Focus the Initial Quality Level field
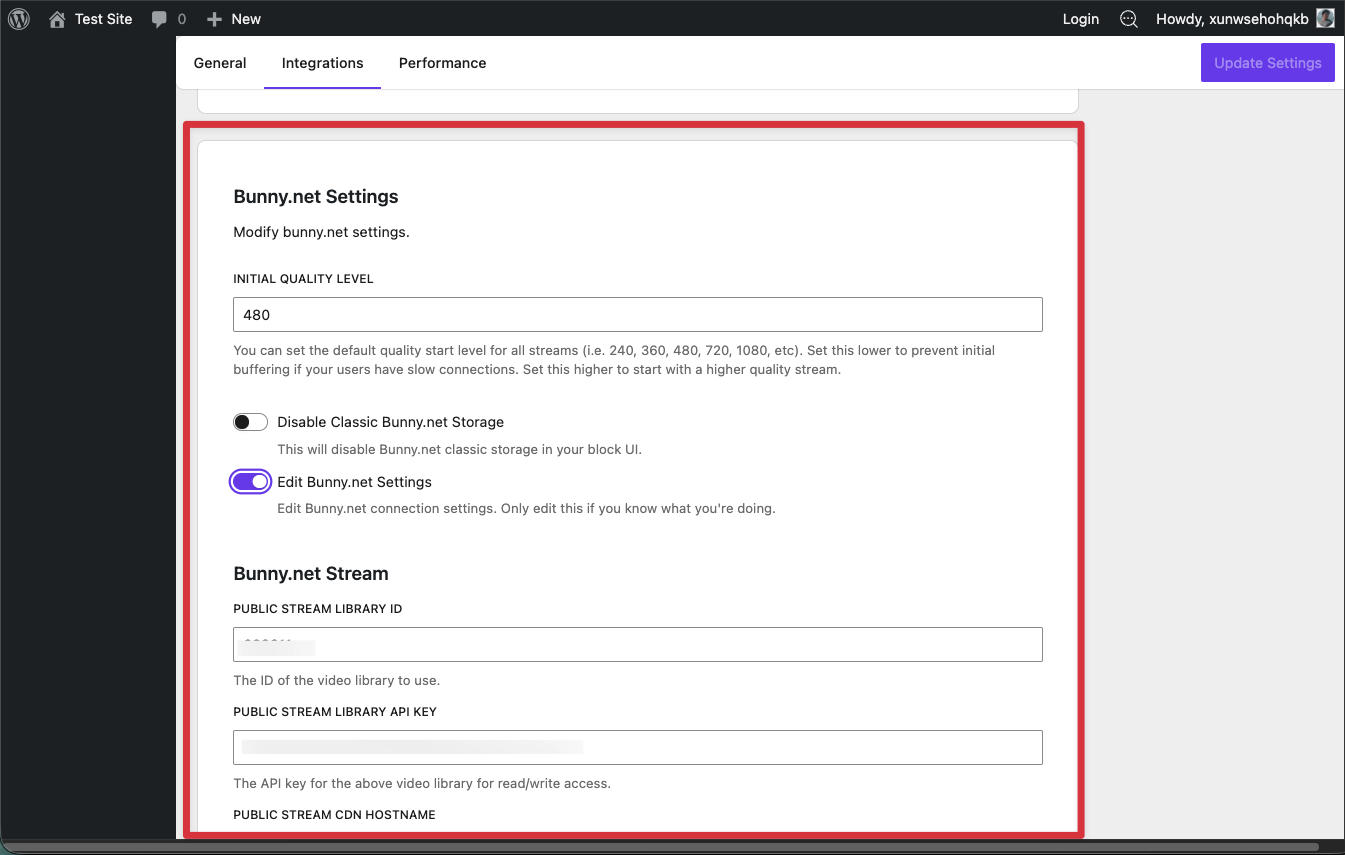Screen dimensions: 1345x855 coord(637,314)
